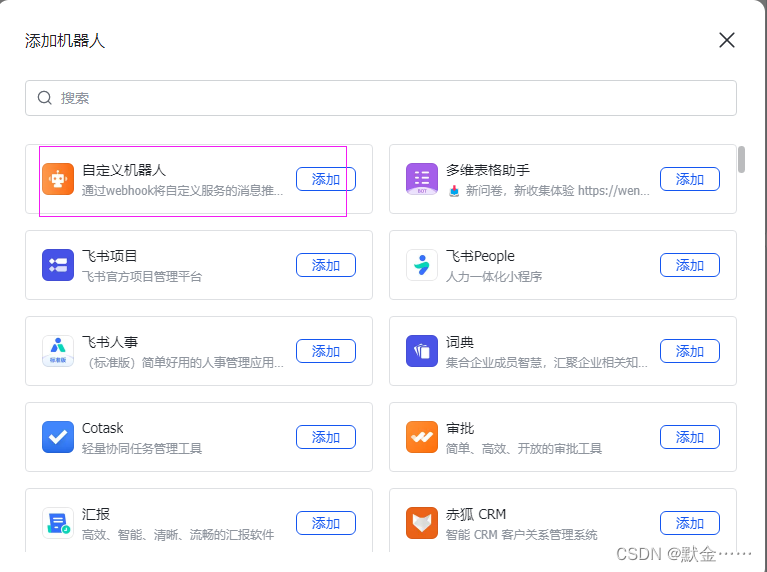Close the 添加机器人 dialog
Screen dimensions: 767x572
(x=727, y=40)
